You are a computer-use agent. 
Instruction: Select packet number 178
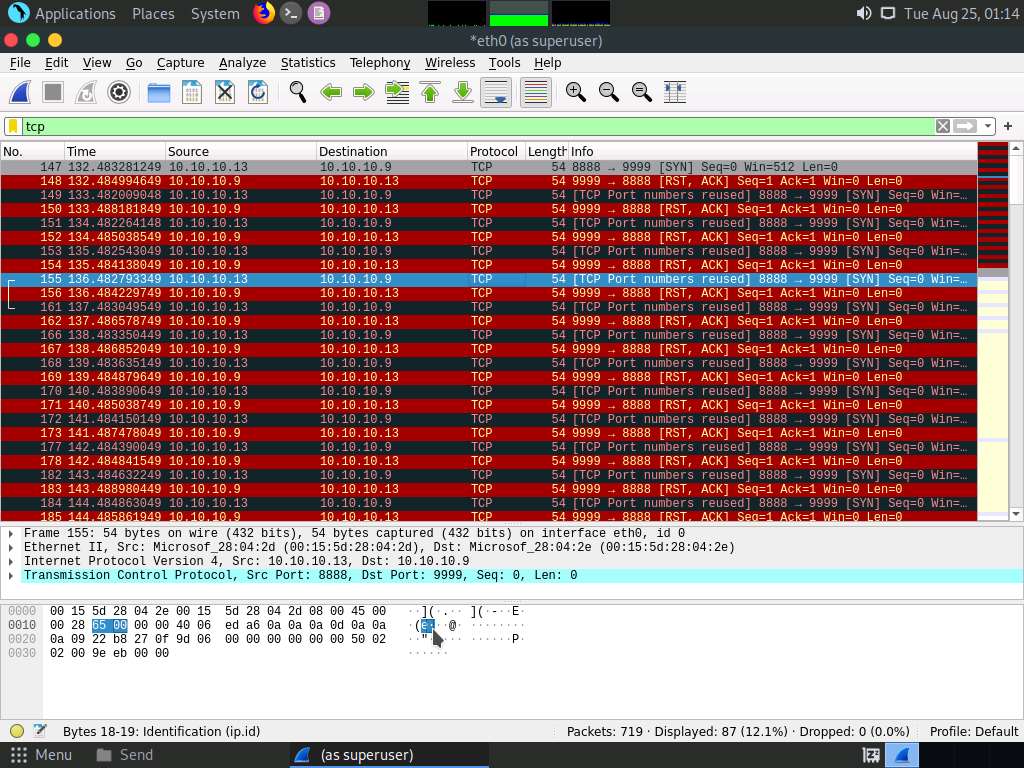488,461
